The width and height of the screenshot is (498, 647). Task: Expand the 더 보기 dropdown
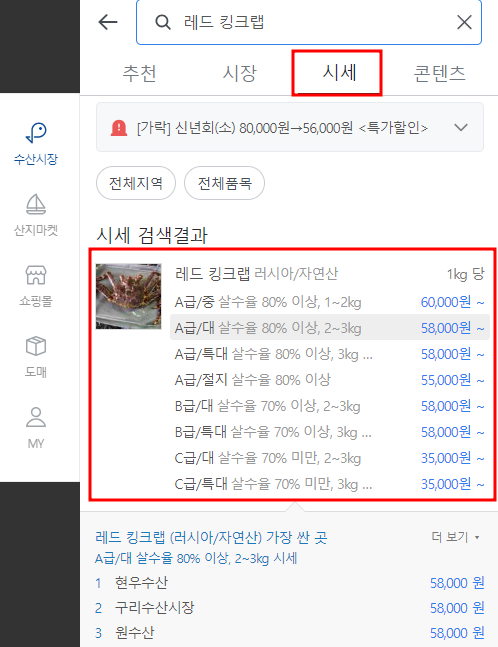coord(456,537)
